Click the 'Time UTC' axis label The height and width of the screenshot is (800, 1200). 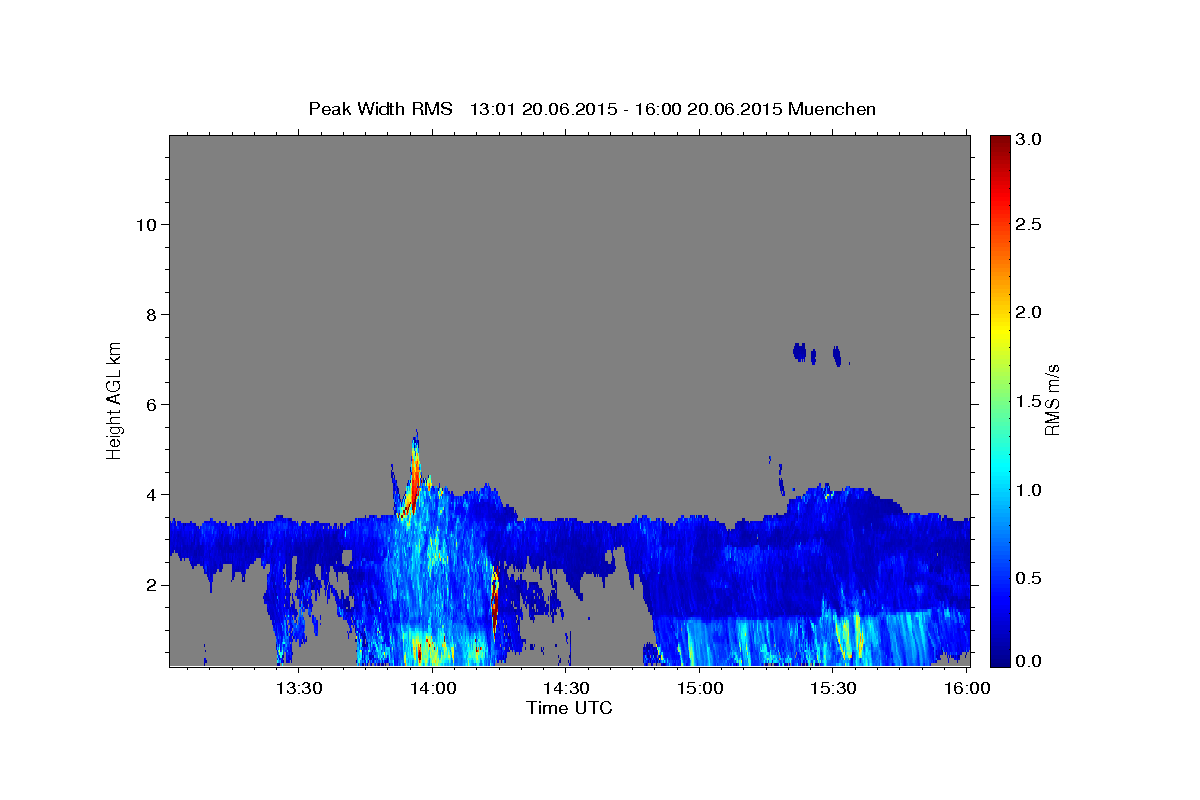[x=569, y=708]
